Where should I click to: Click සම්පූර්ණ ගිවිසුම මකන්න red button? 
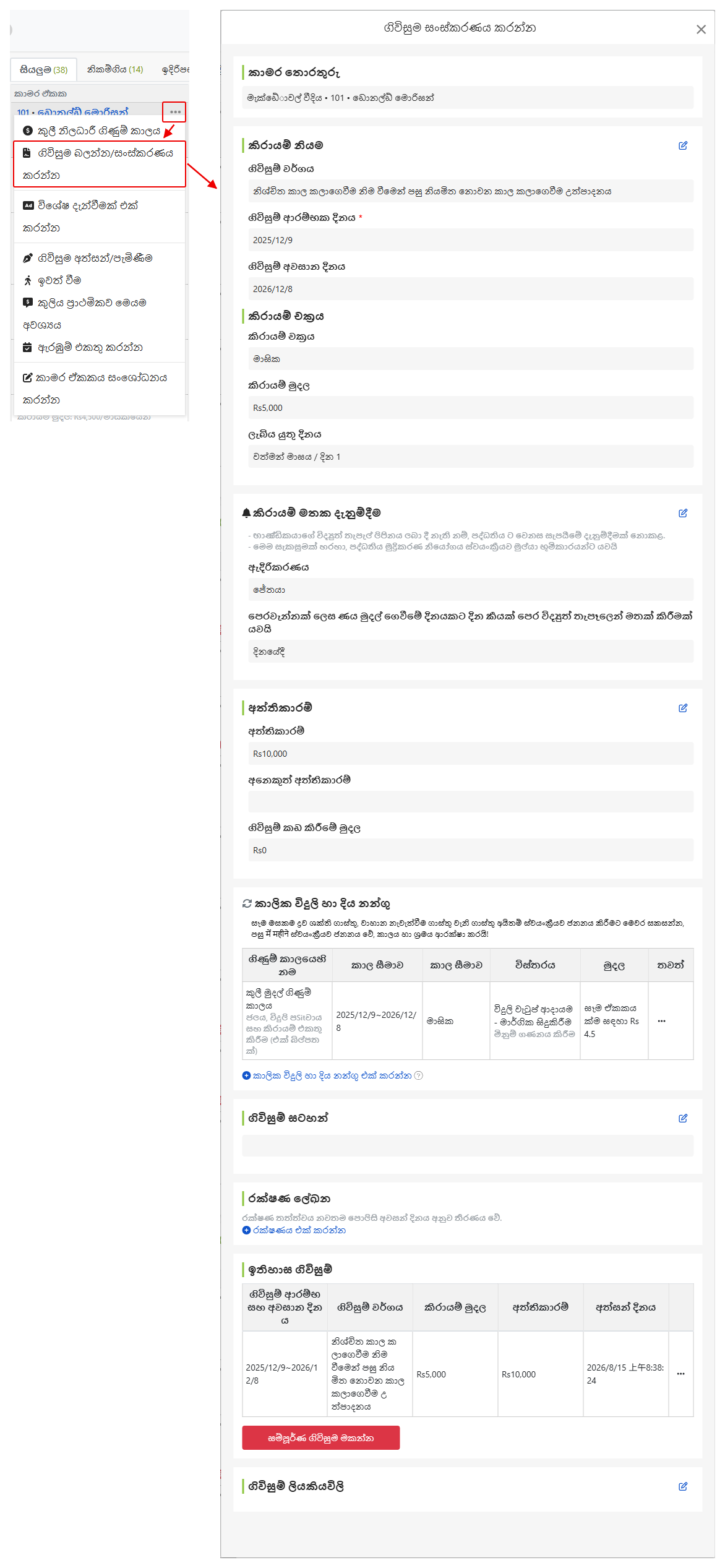coord(320,1438)
